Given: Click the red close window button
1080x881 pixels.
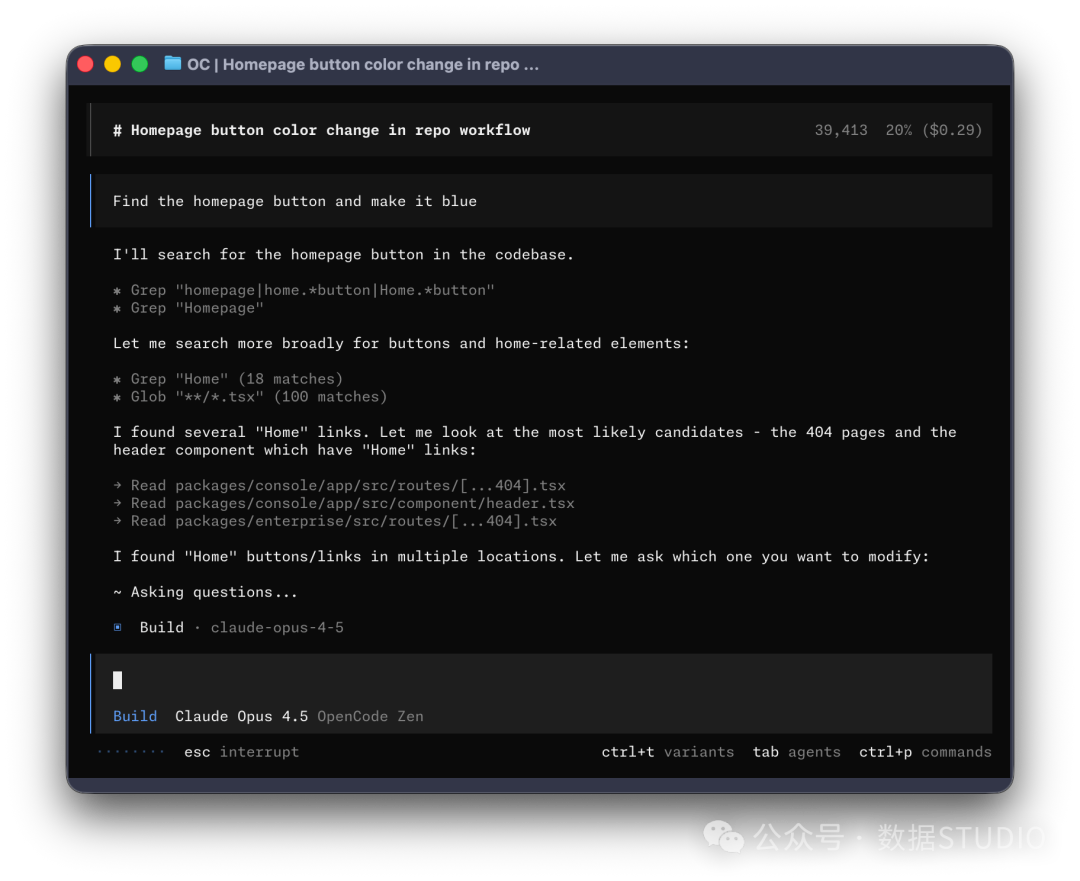Looking at the screenshot, I should pyautogui.click(x=85, y=64).
